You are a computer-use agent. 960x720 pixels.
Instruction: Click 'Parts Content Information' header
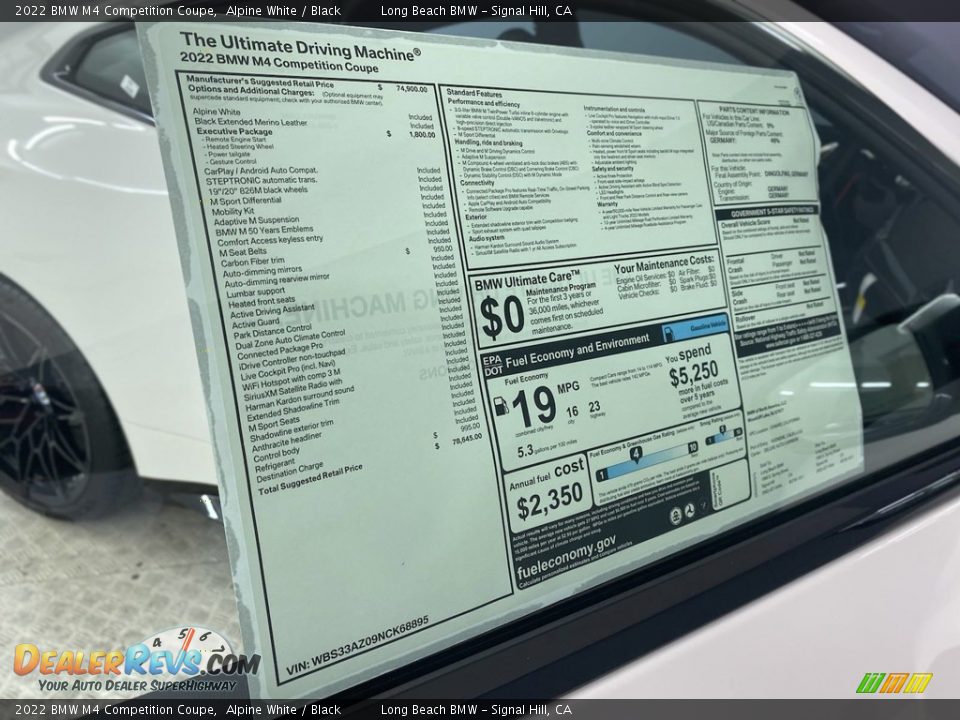coord(754,111)
